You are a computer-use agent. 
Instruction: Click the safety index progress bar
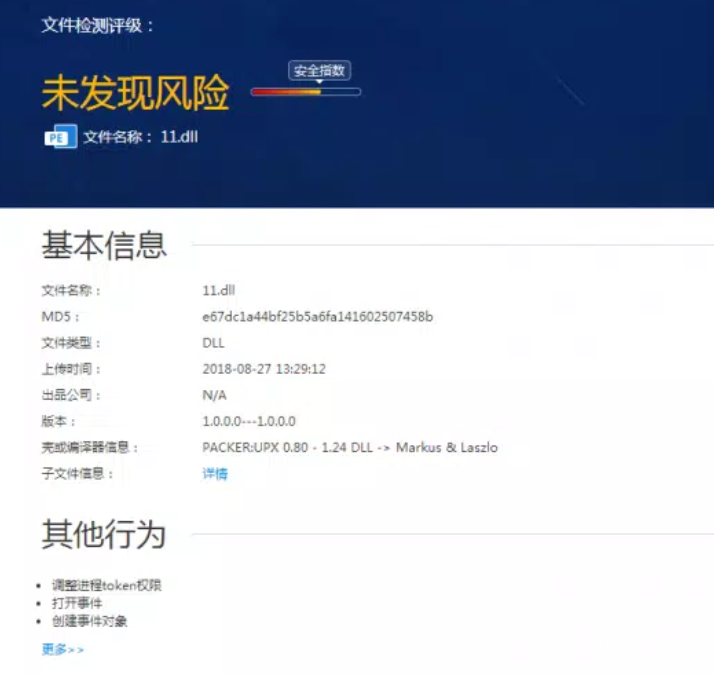pyautogui.click(x=306, y=92)
